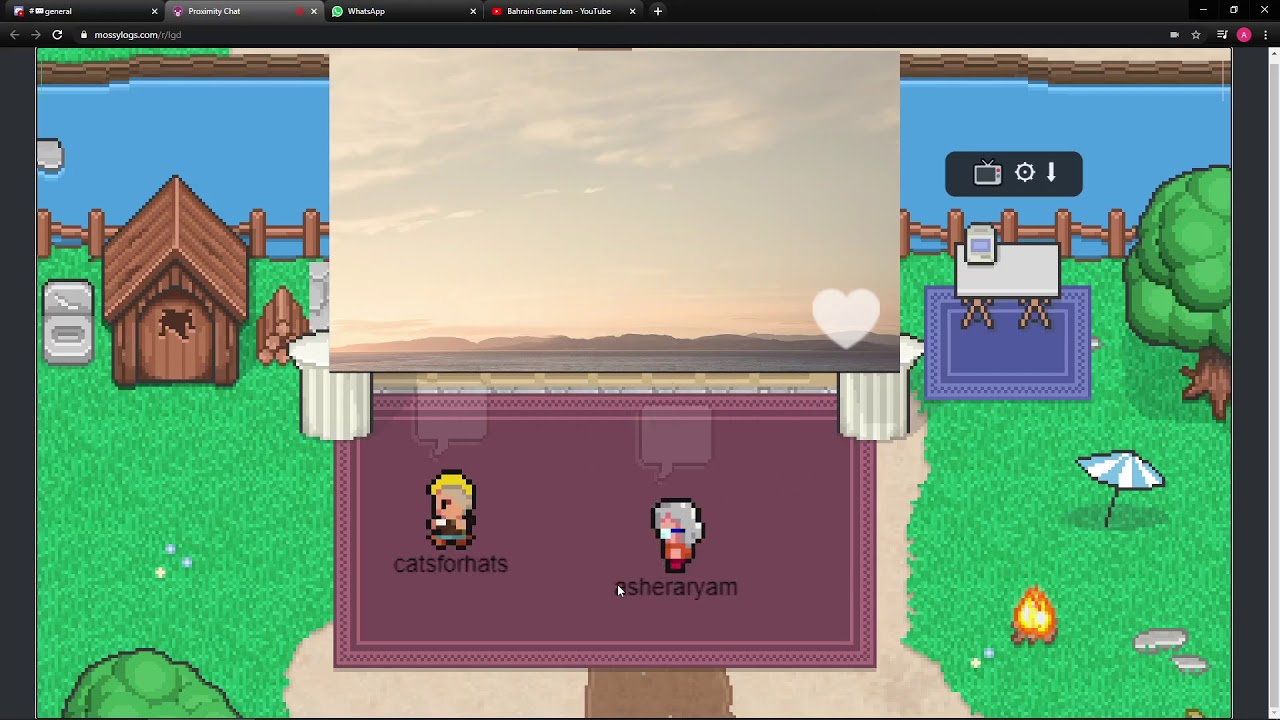
Task: Open the TV screen-share icon
Action: 987,173
